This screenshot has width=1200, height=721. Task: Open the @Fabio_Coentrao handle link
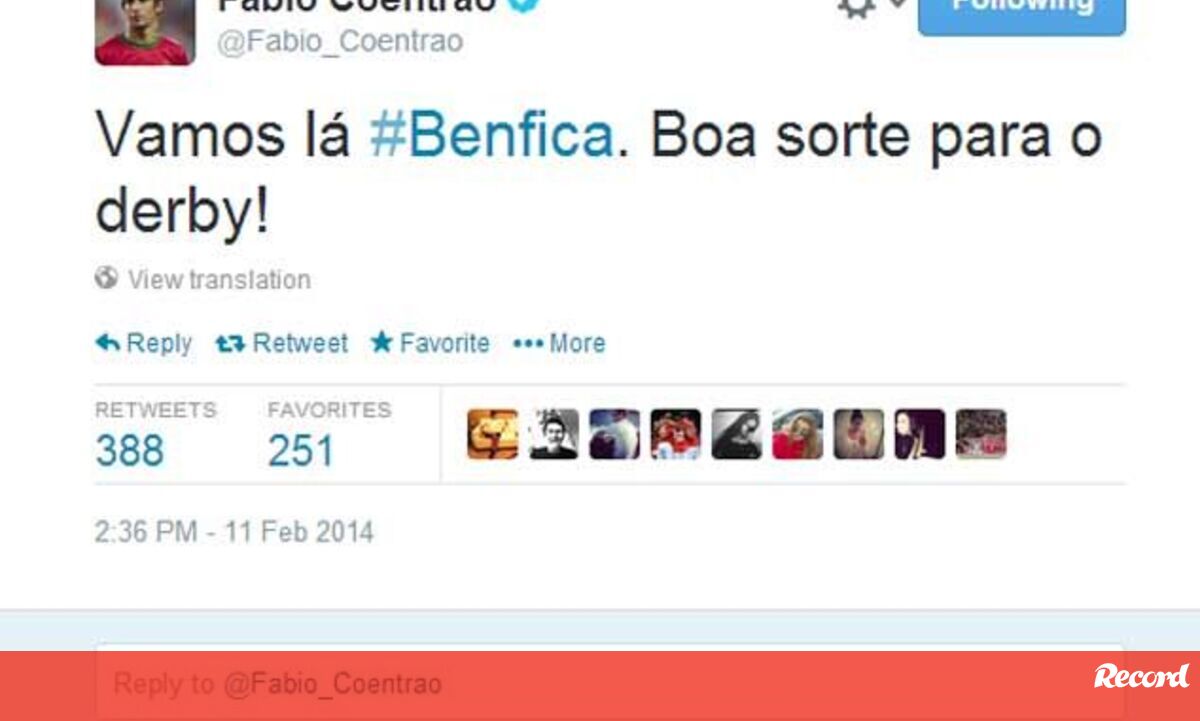pos(340,42)
